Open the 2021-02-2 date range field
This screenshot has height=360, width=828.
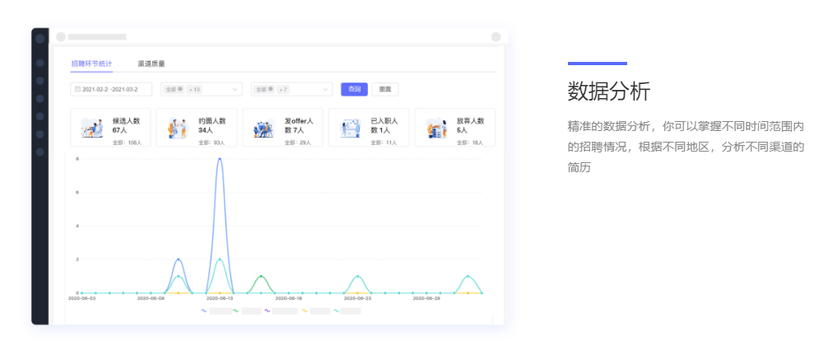(111, 89)
